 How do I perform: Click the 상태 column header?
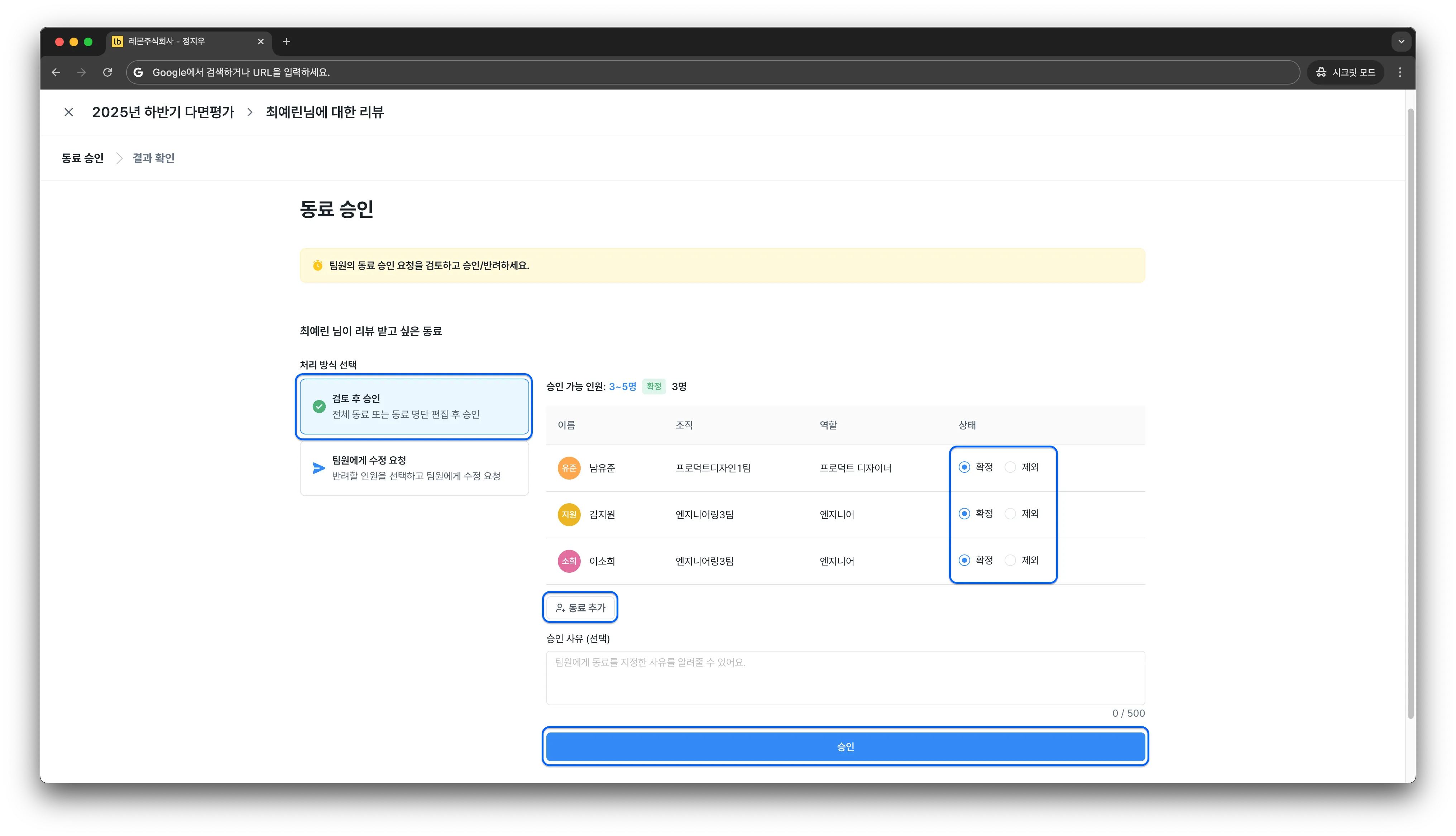tap(967, 425)
